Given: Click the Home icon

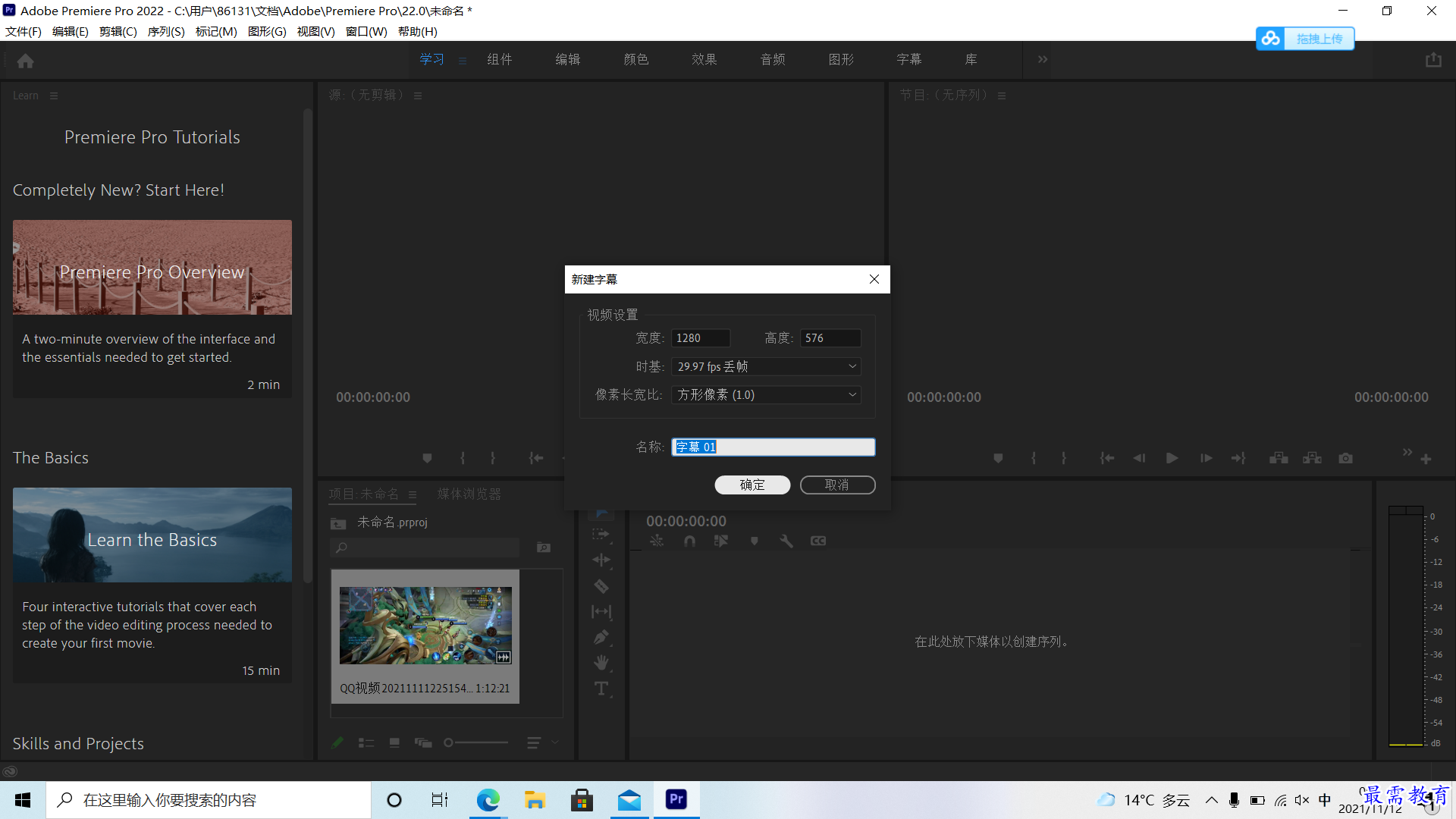Looking at the screenshot, I should pos(25,61).
